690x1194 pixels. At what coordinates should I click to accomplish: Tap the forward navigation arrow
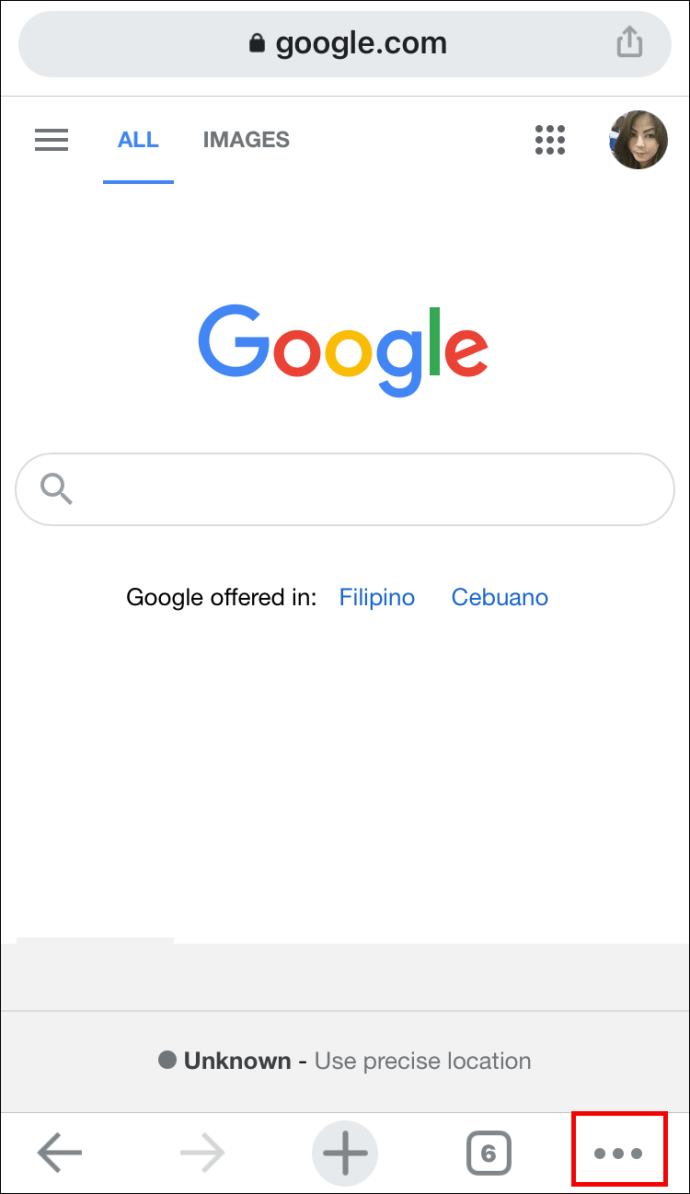[203, 1154]
